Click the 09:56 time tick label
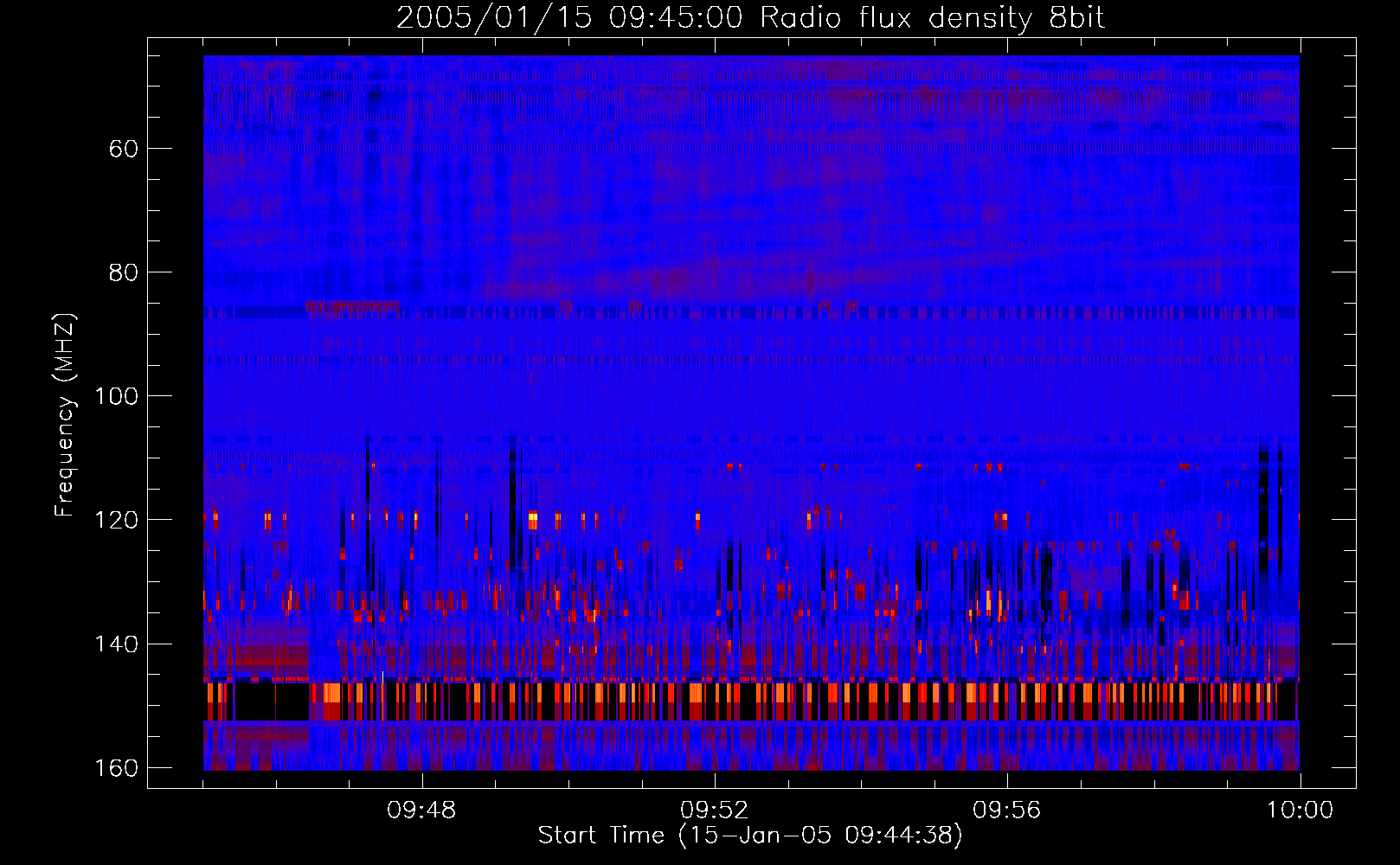The width and height of the screenshot is (1400, 865). tap(1007, 811)
